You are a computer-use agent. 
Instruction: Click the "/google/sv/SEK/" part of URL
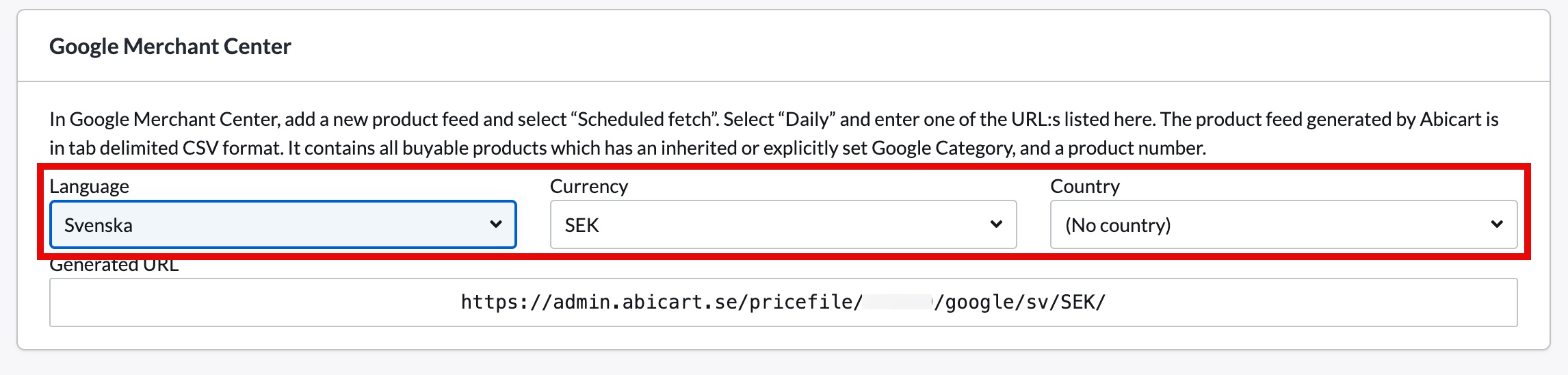1021,302
